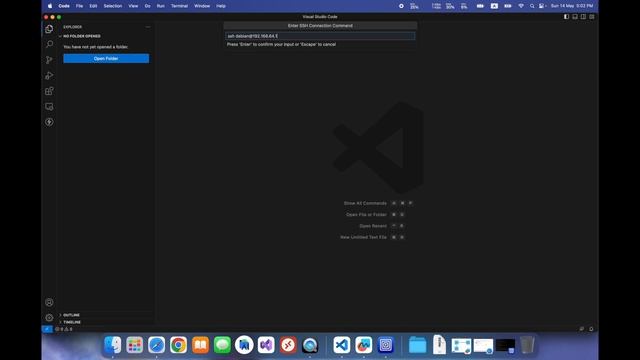Open Customize Layout icon in title bar
Viewport: 640px width, 360px height.
[592, 17]
